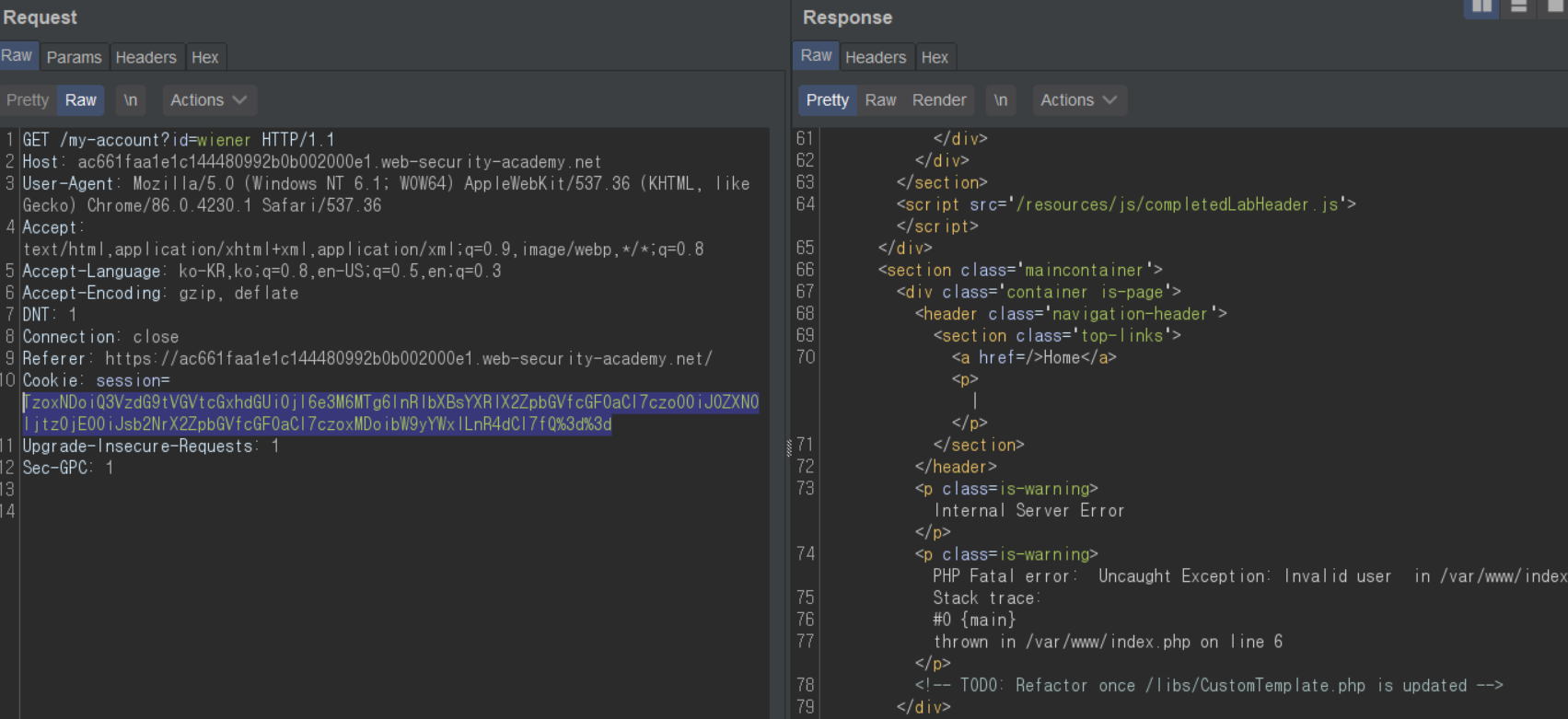Screen dimensions: 1568x719
Task: Open the Request Hex tab
Action: click(204, 57)
